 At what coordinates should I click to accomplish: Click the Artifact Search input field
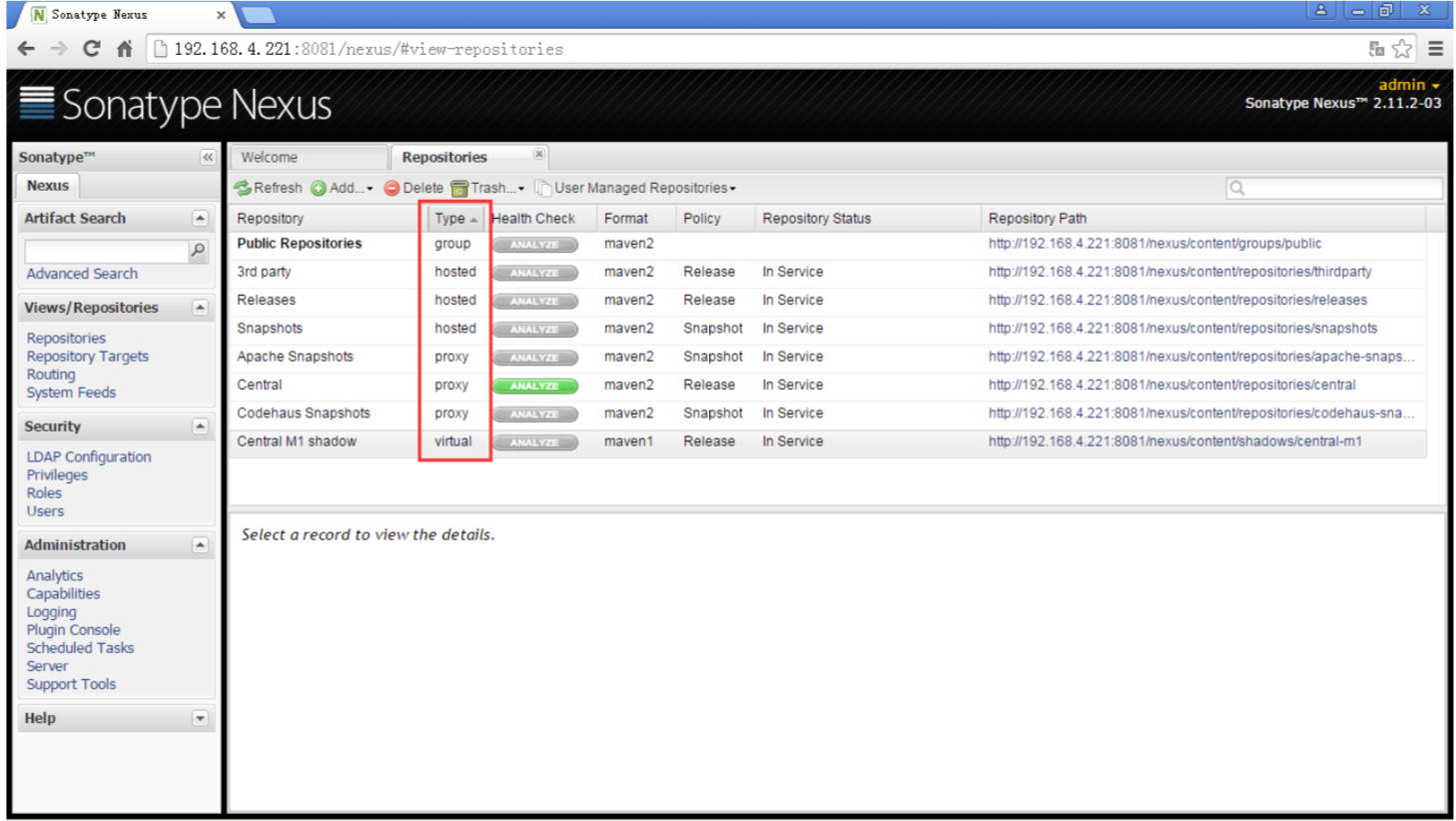click(106, 251)
